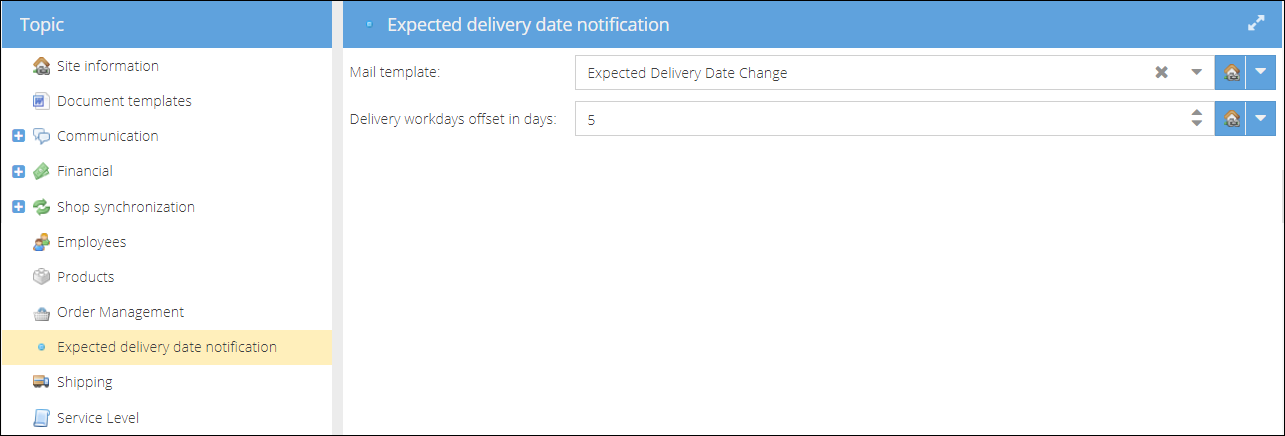Click the Communication speech bubble icon
The width and height of the screenshot is (1285, 436).
[x=41, y=136]
